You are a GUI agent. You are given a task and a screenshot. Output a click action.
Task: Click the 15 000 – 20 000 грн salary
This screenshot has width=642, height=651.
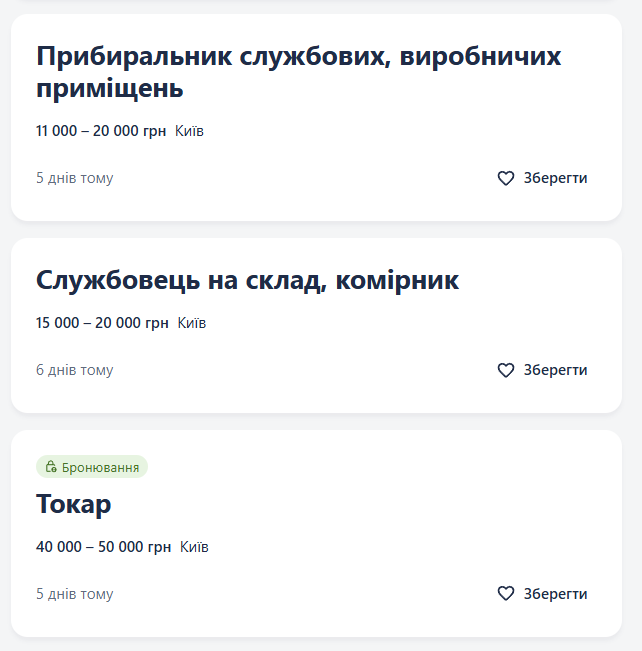[102, 323]
